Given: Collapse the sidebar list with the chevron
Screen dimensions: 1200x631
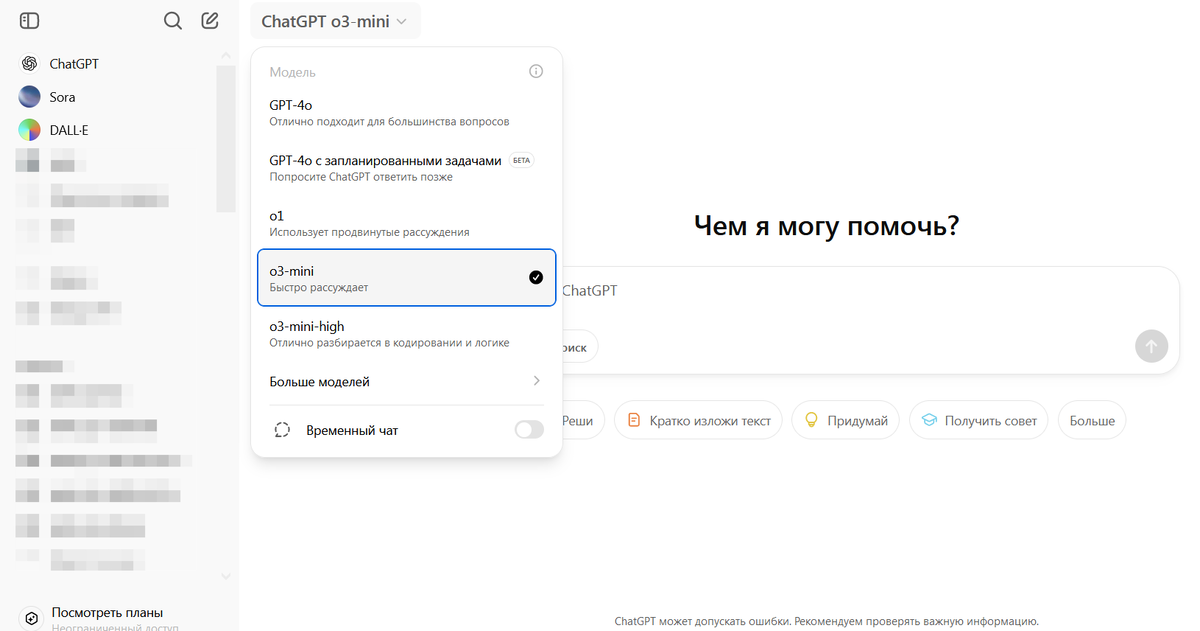Looking at the screenshot, I should pyautogui.click(x=225, y=576).
